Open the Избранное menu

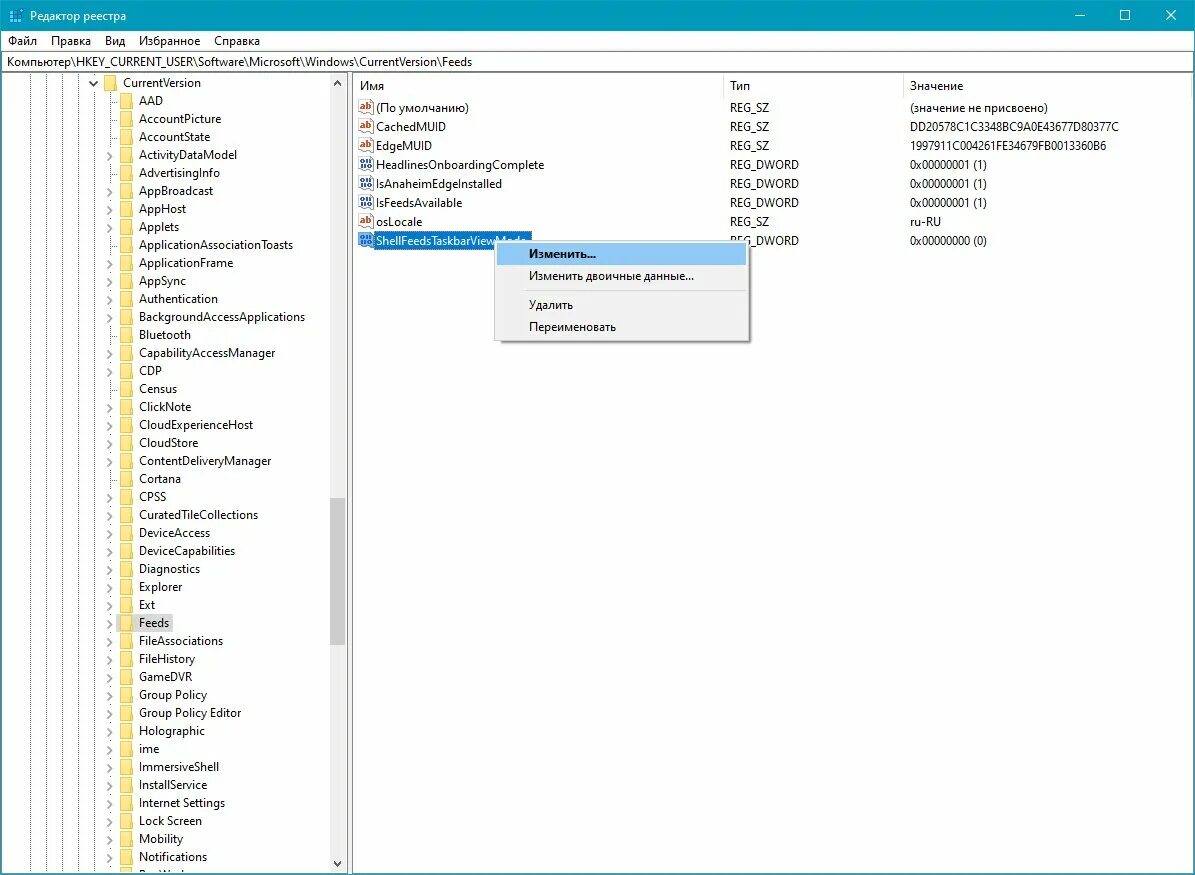point(169,40)
